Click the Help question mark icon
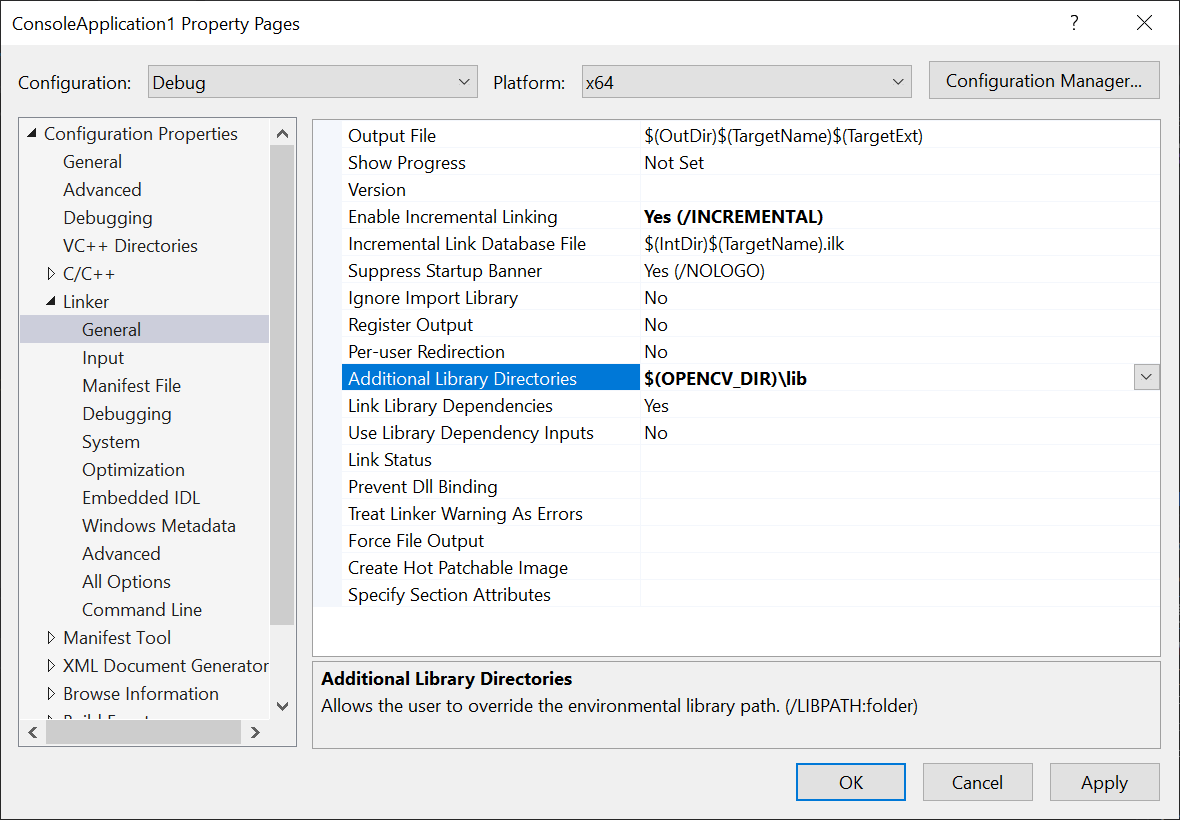This screenshot has height=820, width=1180. [1074, 22]
